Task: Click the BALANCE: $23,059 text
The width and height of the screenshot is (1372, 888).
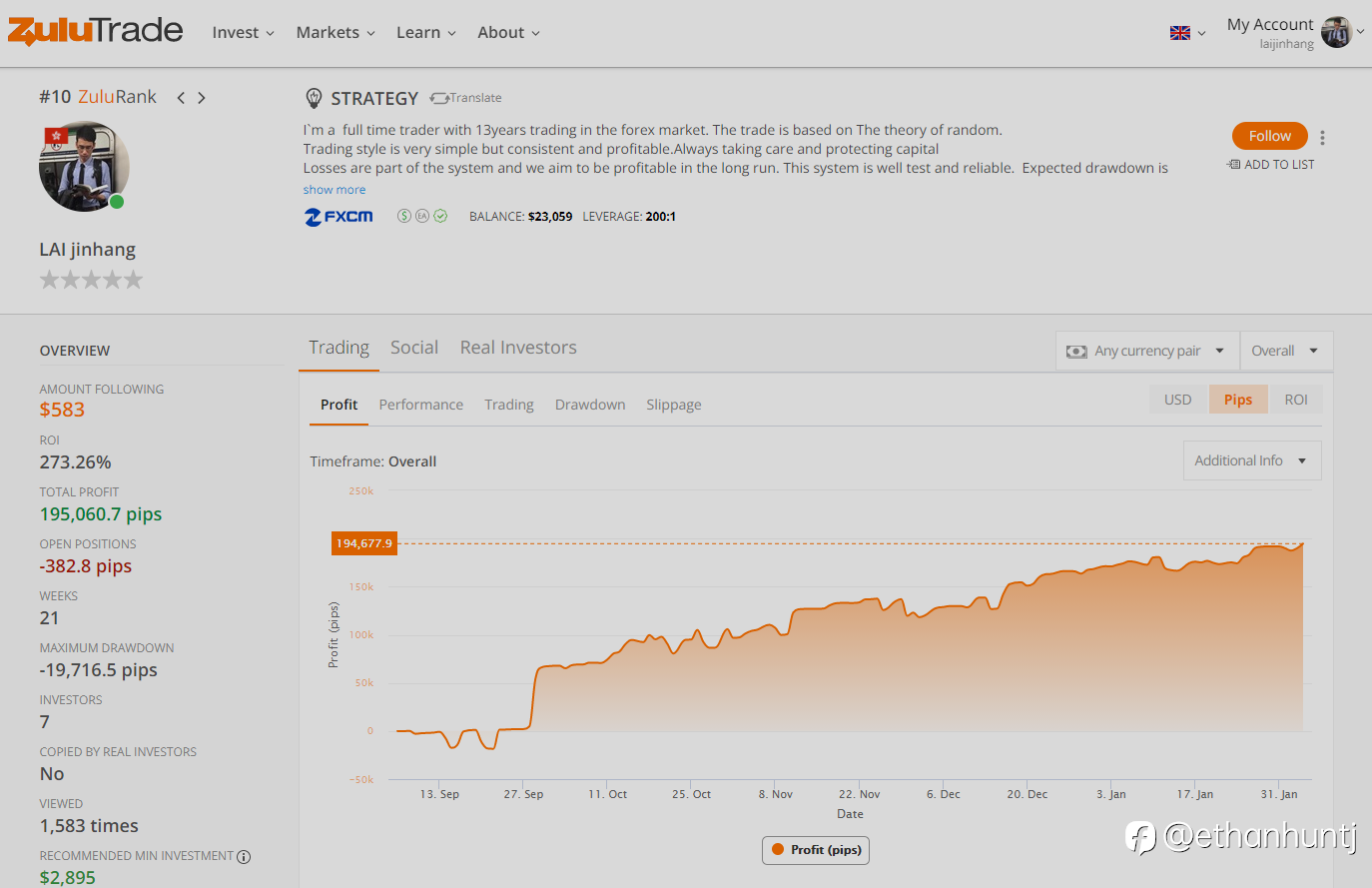Action: pos(521,217)
